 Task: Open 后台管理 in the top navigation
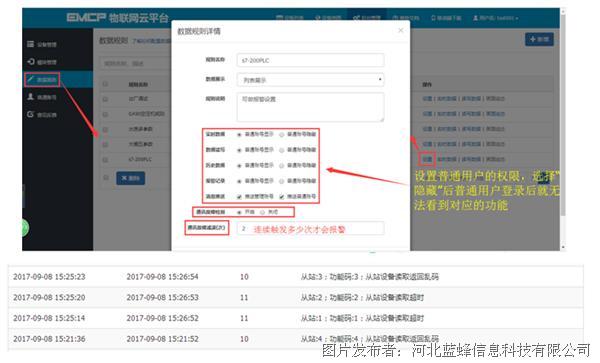pyautogui.click(x=367, y=18)
